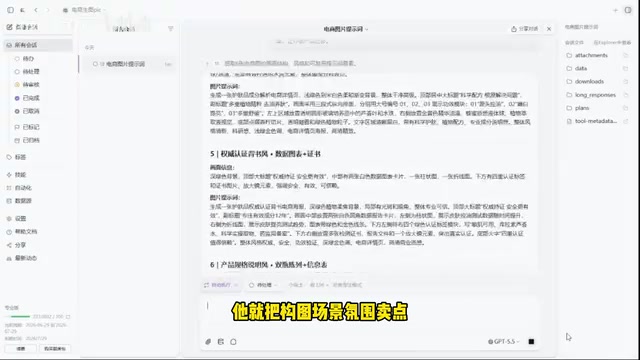Select the yellow 待审核 status filter
This screenshot has width=640, height=360.
(x=31, y=84)
